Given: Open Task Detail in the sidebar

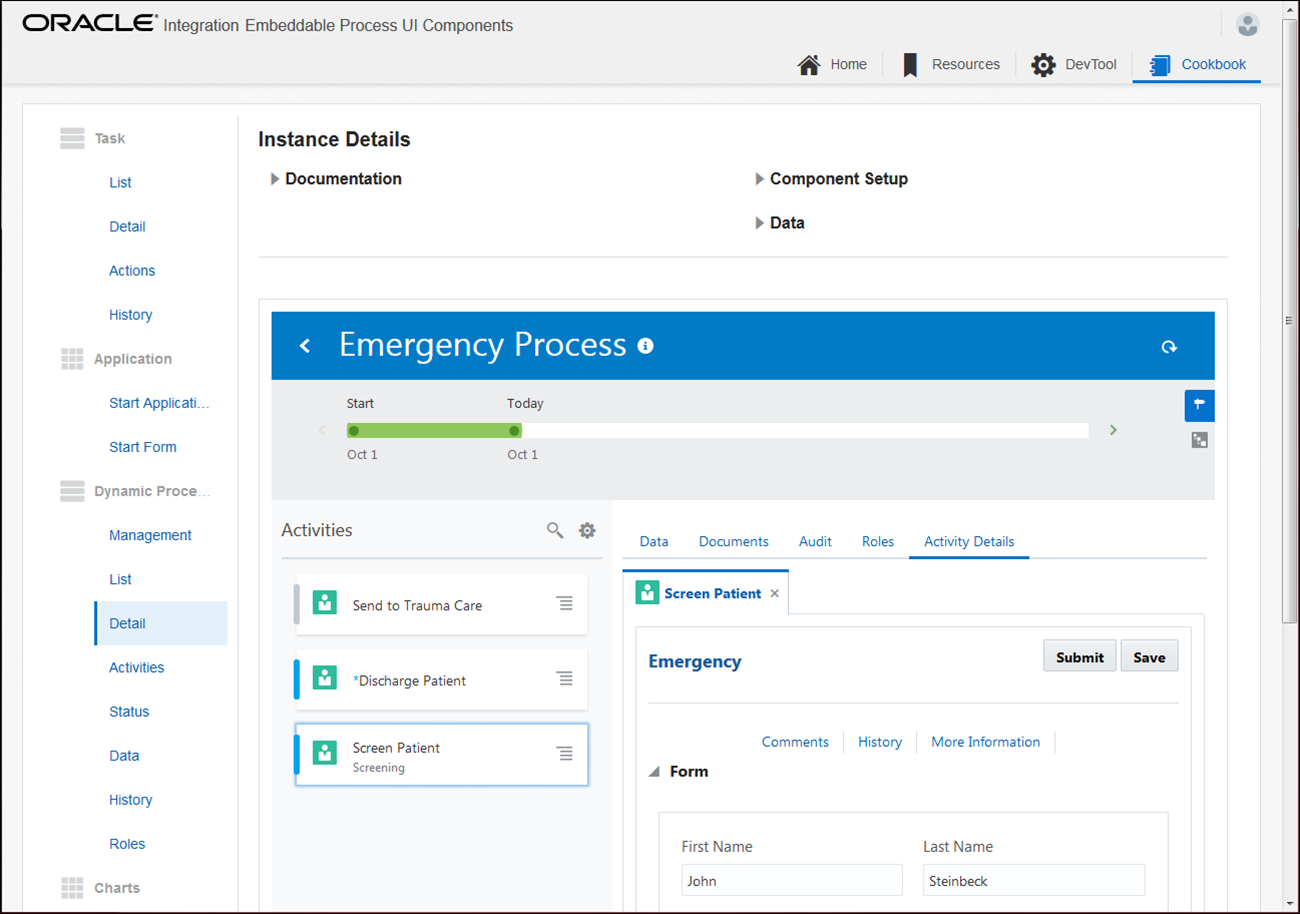Looking at the screenshot, I should pos(127,227).
